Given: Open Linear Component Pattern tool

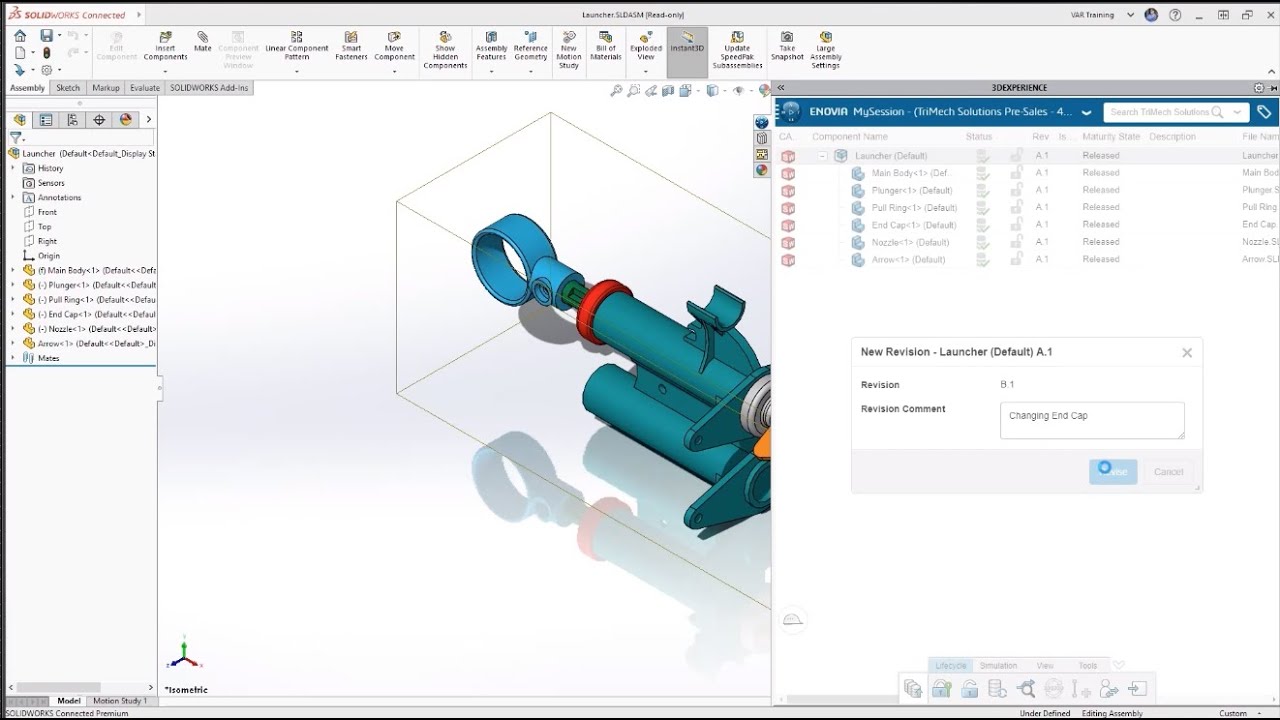Looking at the screenshot, I should tap(297, 46).
